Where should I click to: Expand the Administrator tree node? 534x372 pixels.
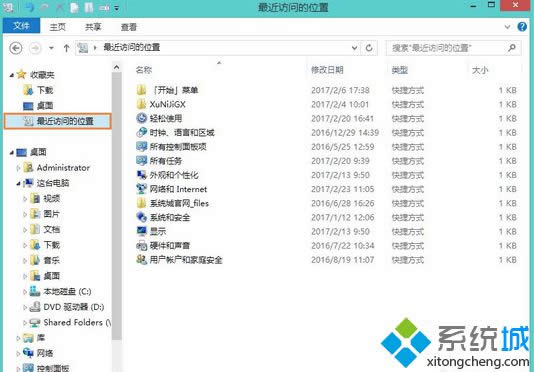click(x=18, y=168)
